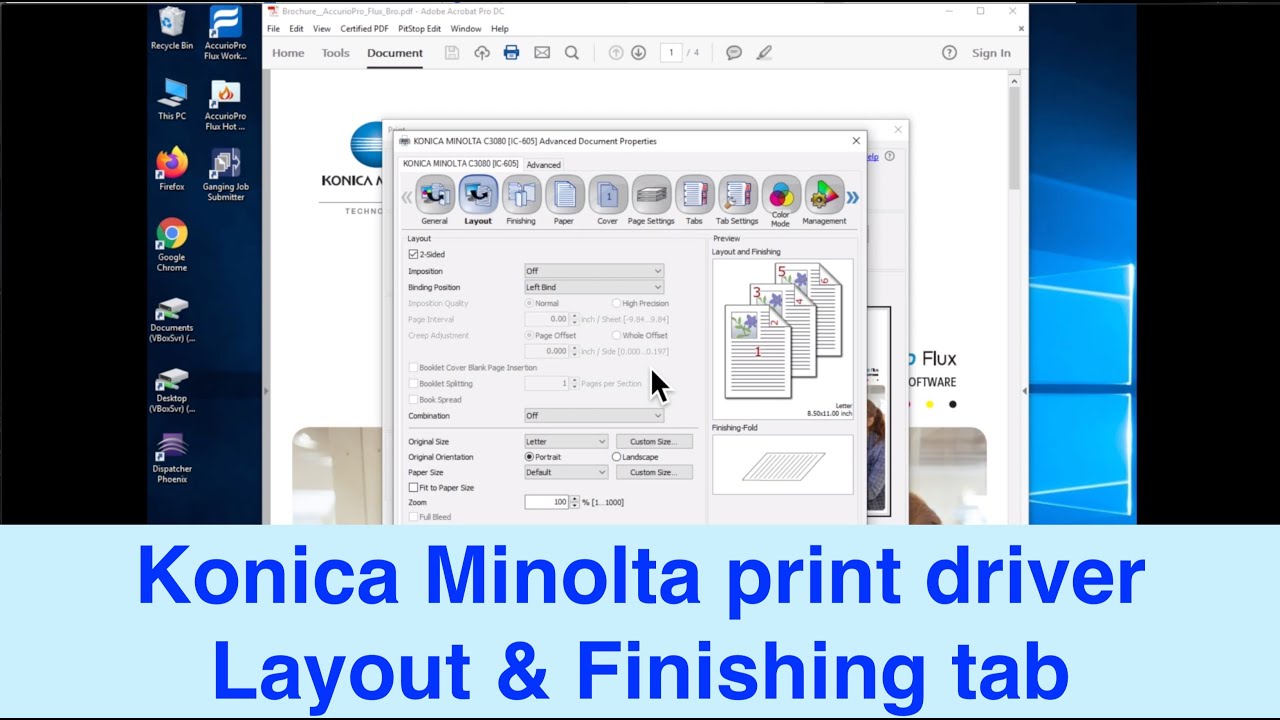Screen dimensions: 1280x720
Task: Click the Layout and Finishing preview image
Action: tap(782, 339)
